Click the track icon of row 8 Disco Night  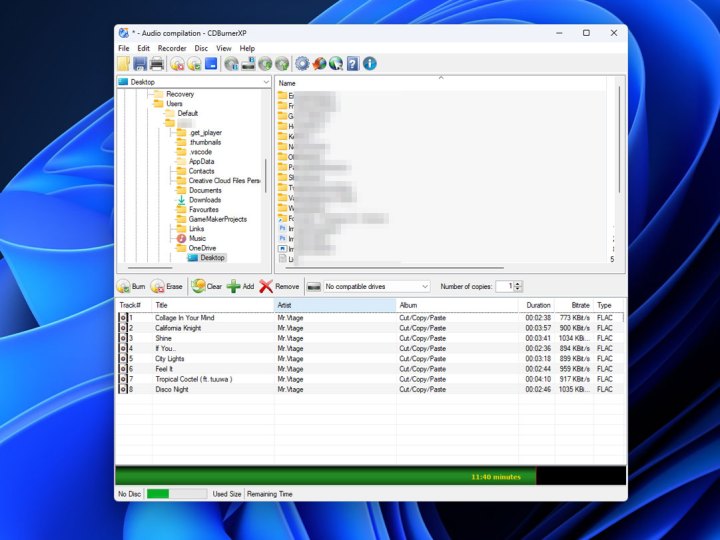click(123, 389)
